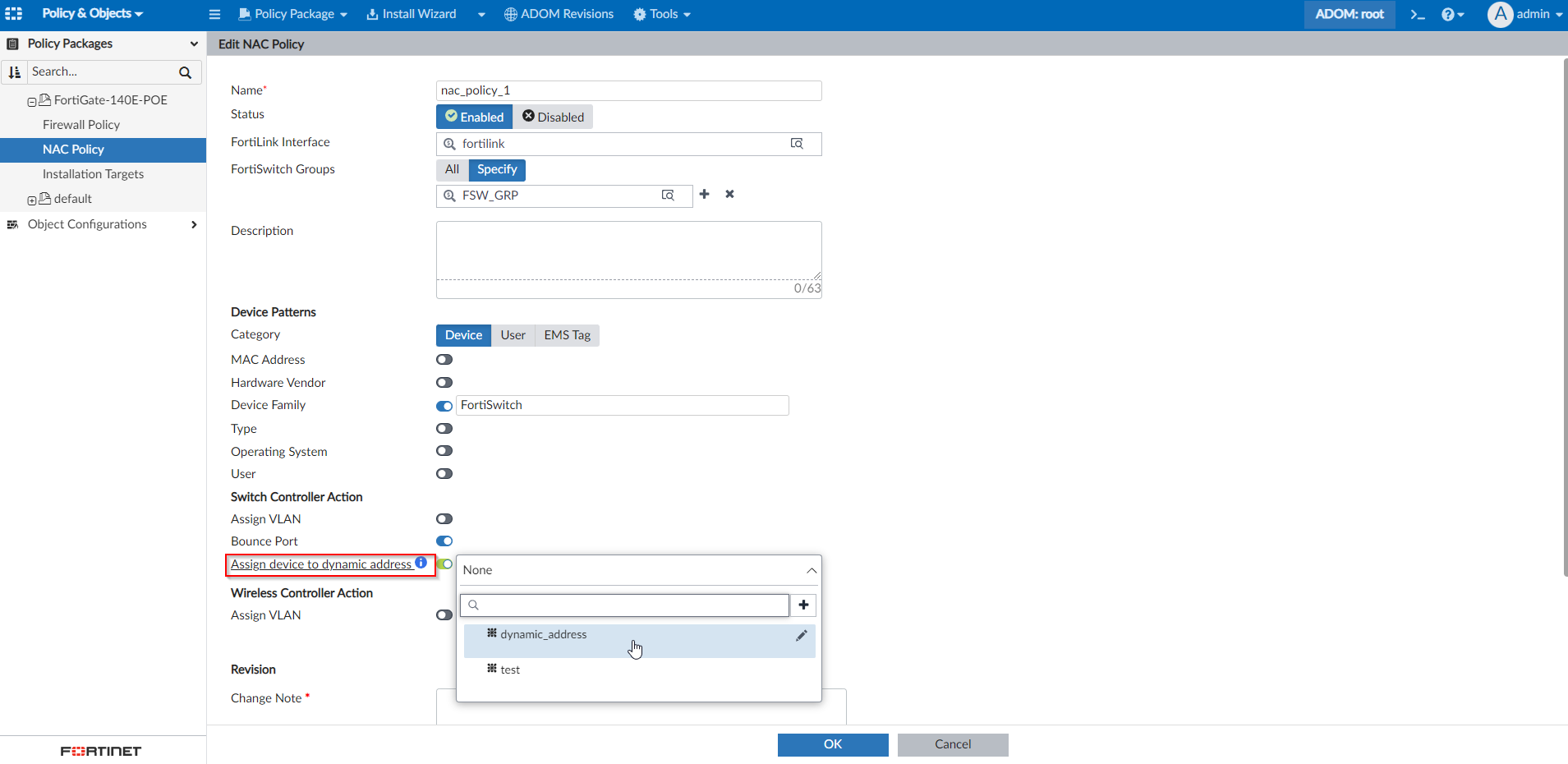This screenshot has width=1568, height=764.
Task: Collapse the FortiGate-140E-POE tree node
Action: pyautogui.click(x=32, y=102)
